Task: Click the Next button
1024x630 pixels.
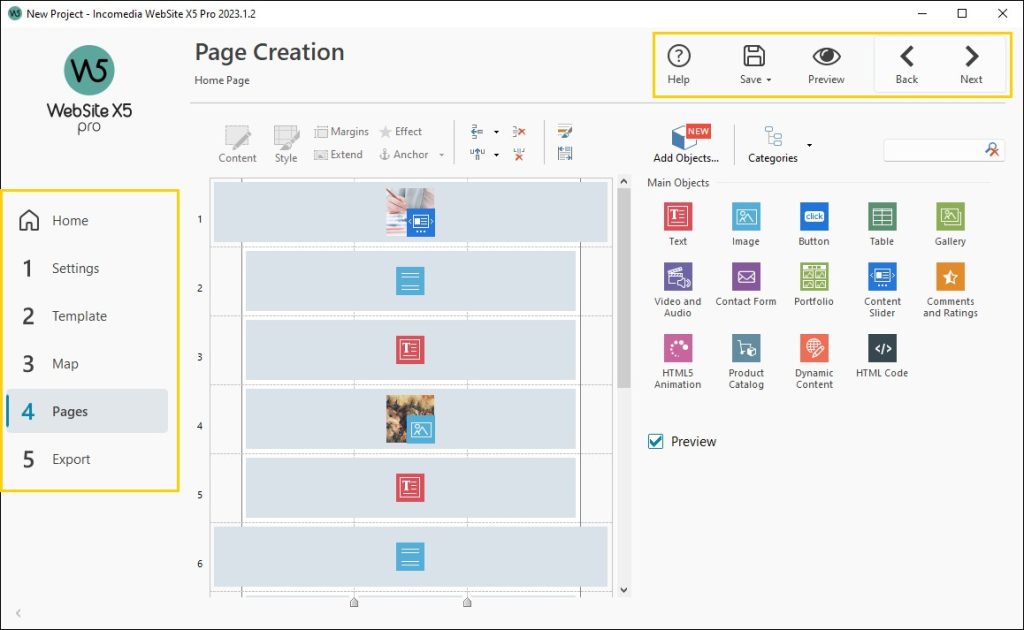Action: click(971, 65)
